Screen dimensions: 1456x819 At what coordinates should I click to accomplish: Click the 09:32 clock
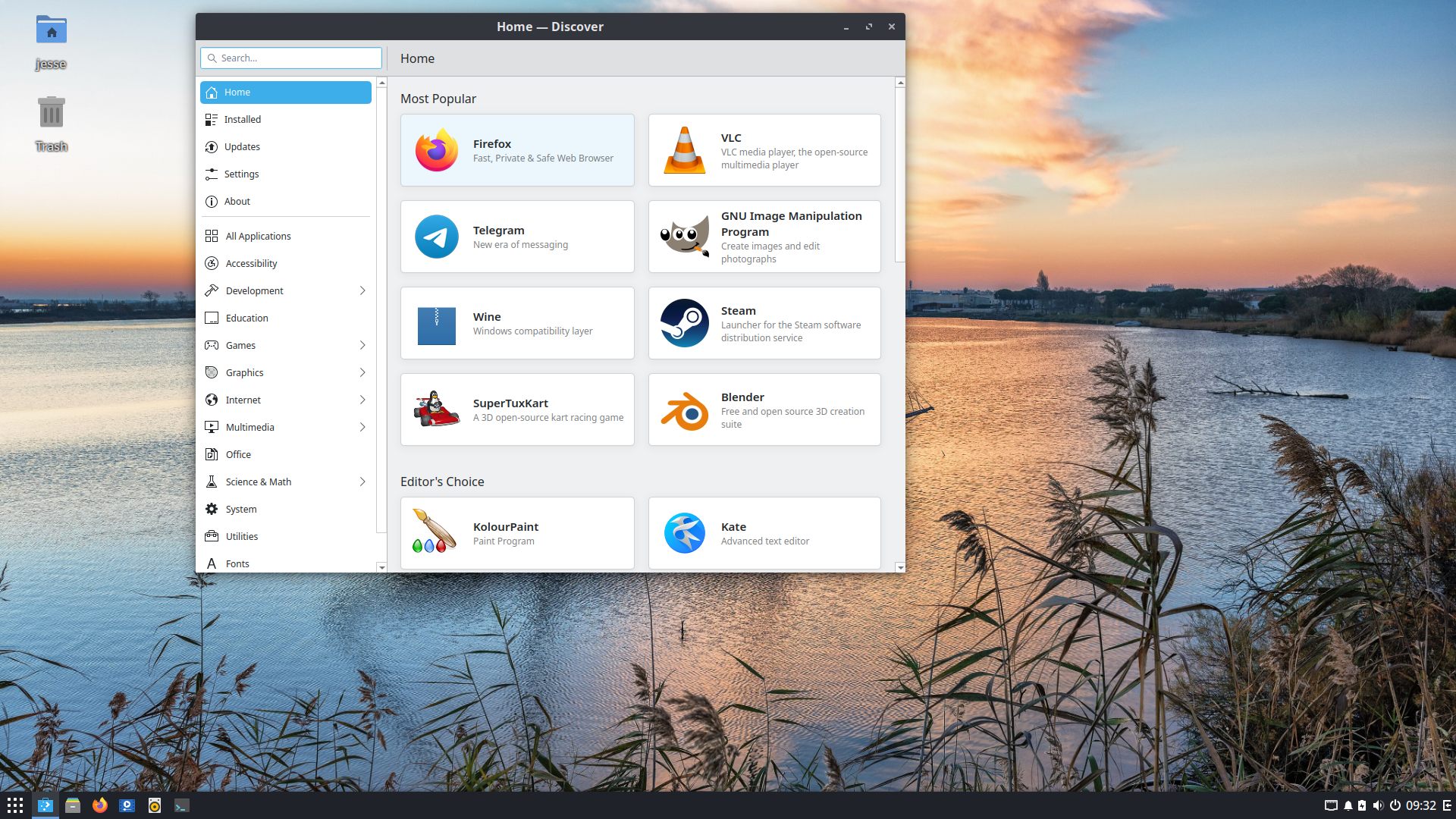tap(1421, 805)
